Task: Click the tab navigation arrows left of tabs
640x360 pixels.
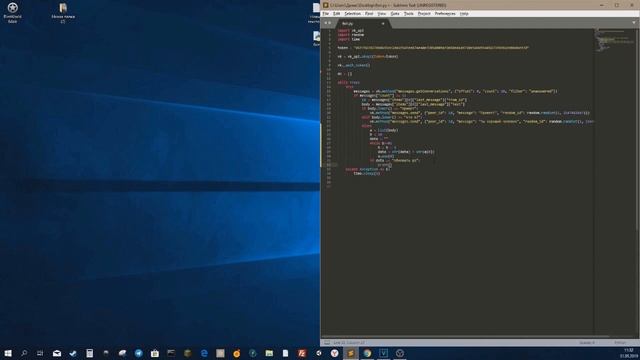Action: point(327,23)
